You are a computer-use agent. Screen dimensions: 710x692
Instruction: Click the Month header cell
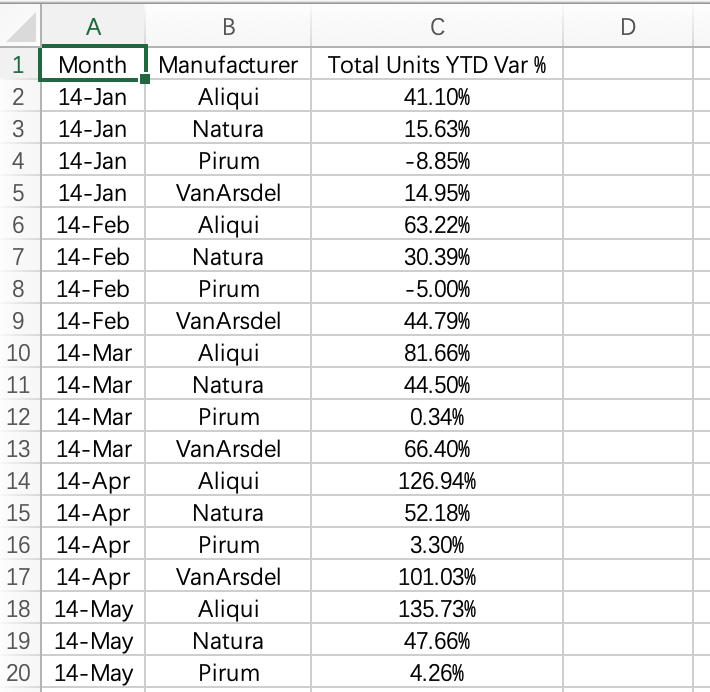coord(93,64)
